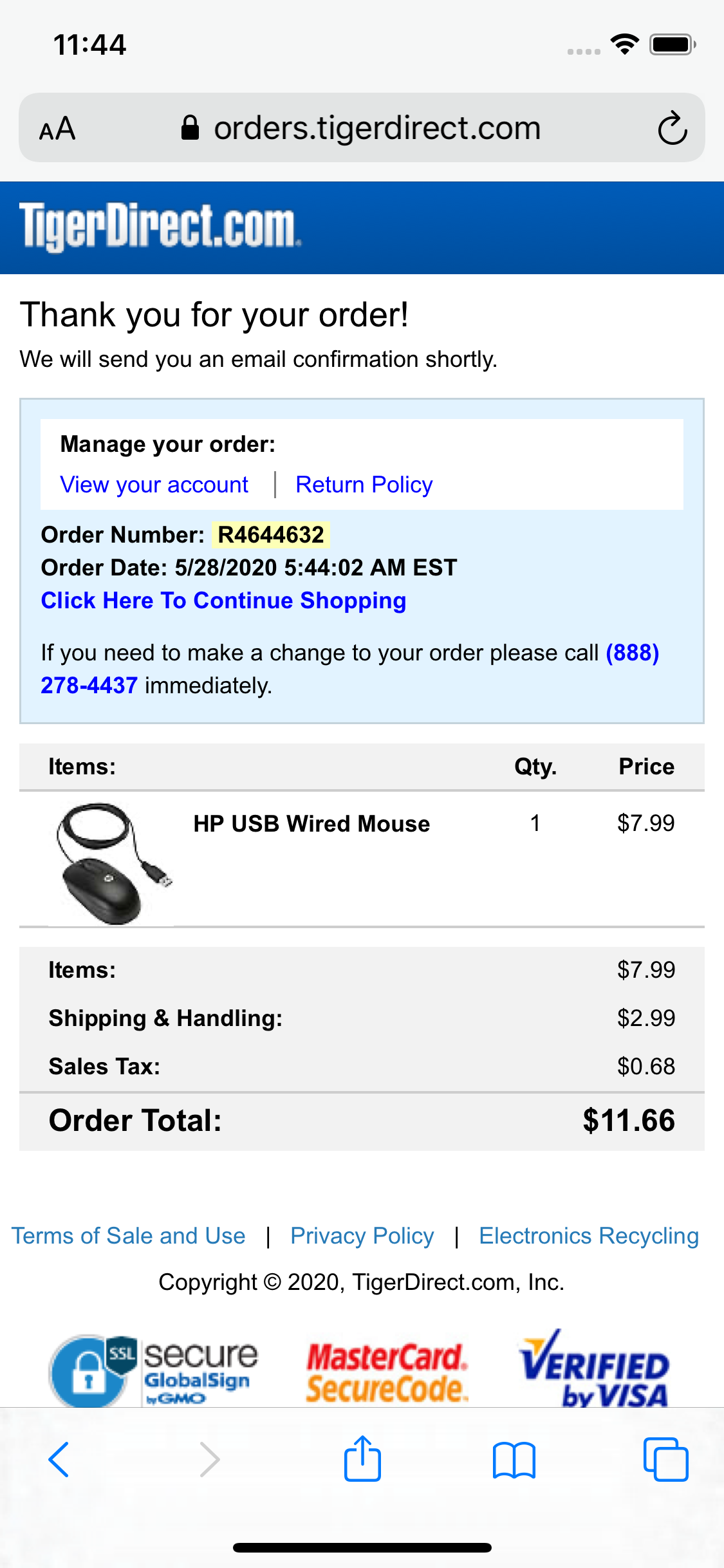The height and width of the screenshot is (1568, 724).
Task: Open the View your account link
Action: pyautogui.click(x=154, y=485)
